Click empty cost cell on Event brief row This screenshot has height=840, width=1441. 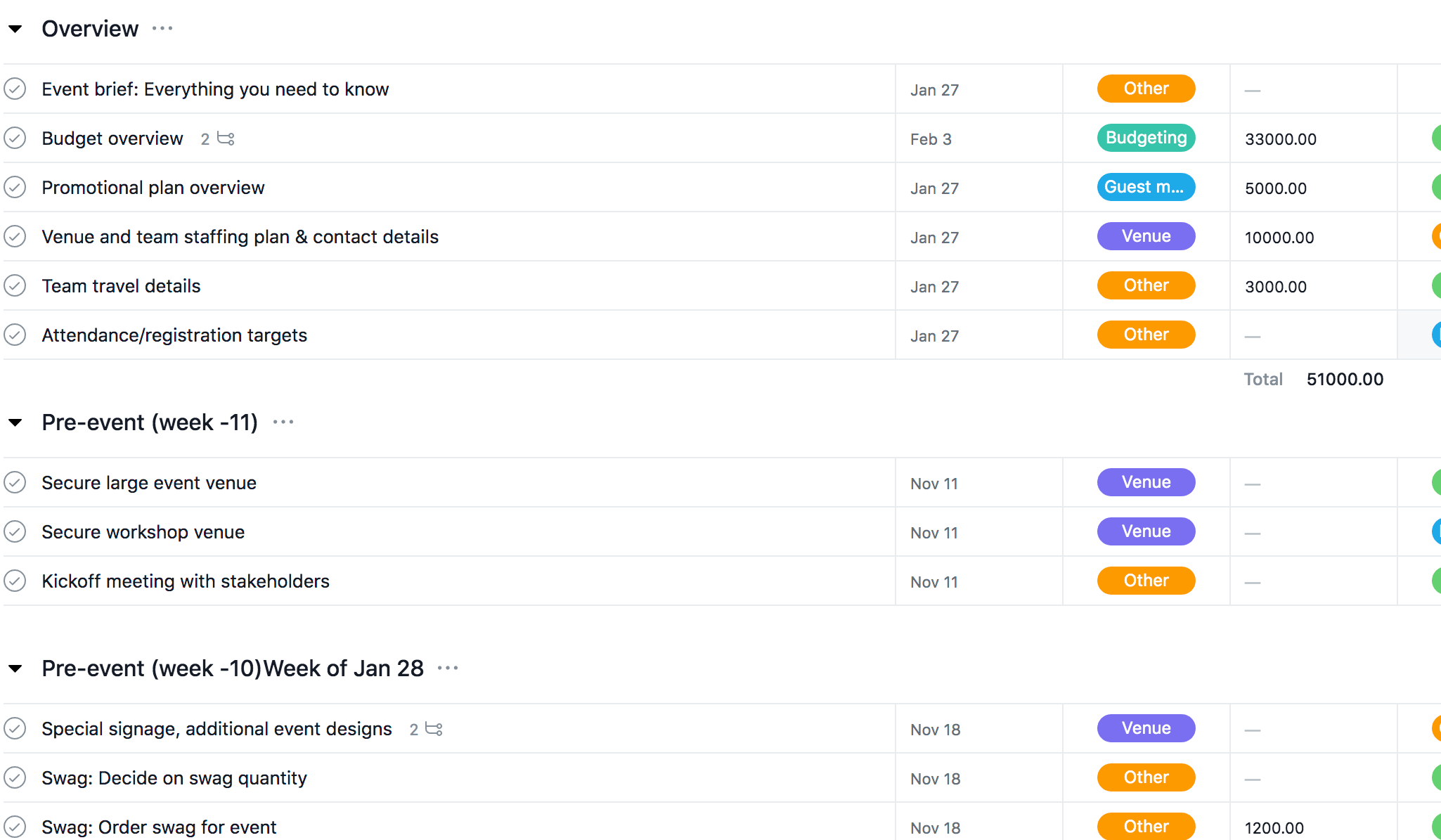[x=1314, y=89]
